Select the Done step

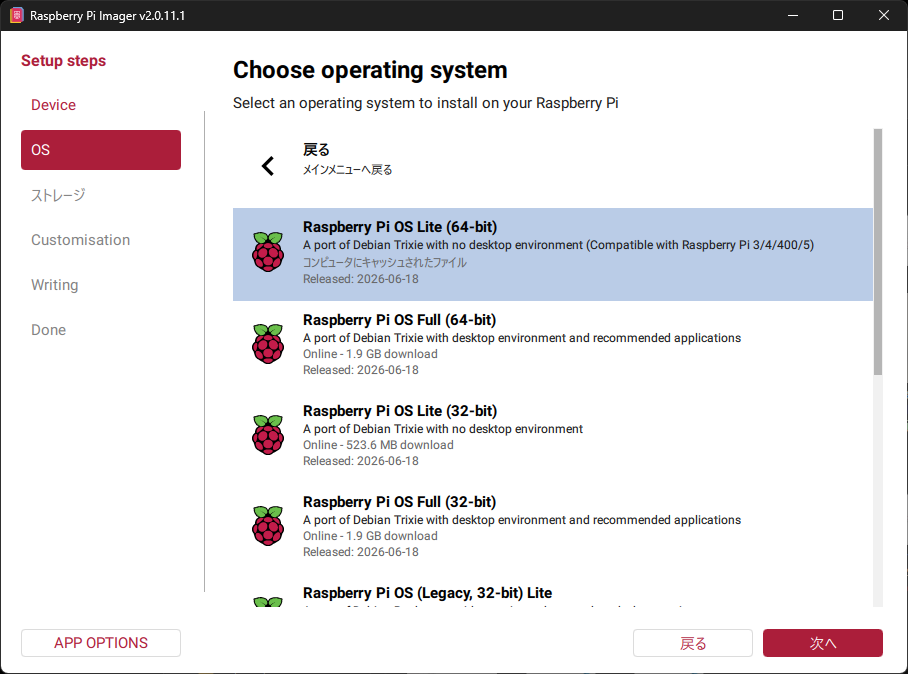[49, 330]
